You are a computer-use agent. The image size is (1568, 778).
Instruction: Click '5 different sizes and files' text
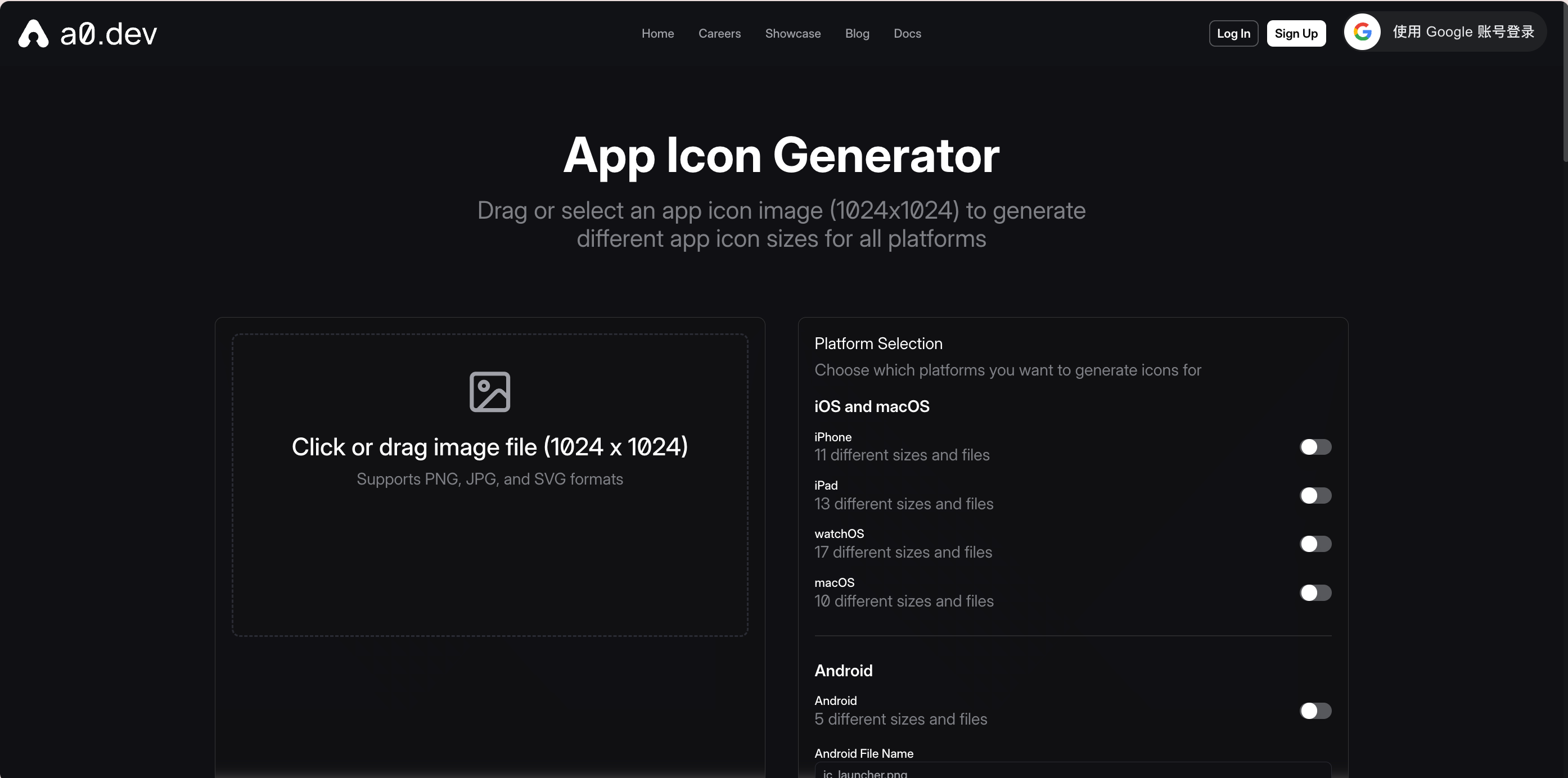(x=900, y=719)
